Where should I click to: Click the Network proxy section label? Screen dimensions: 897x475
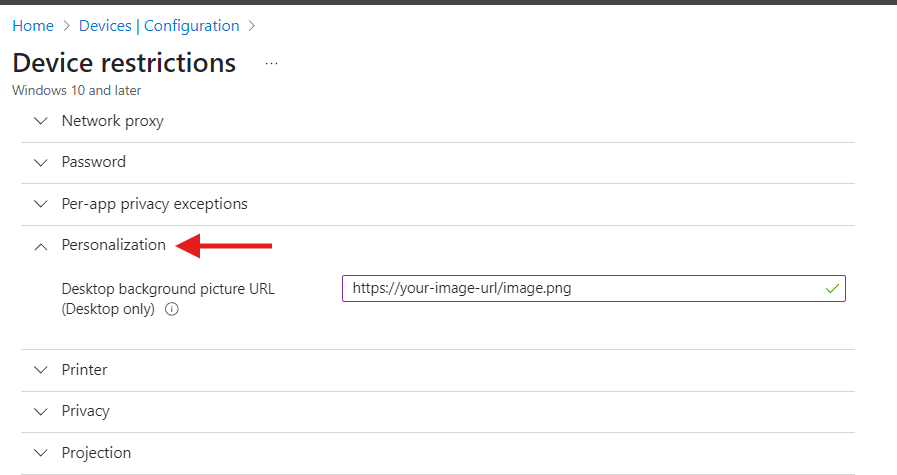[112, 121]
